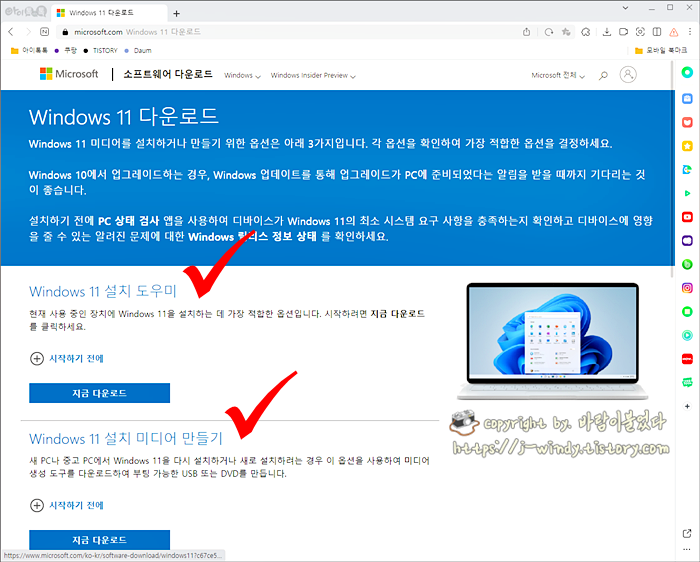Click the Windows 11 laptop image
The image size is (700, 562).
pos(553,341)
